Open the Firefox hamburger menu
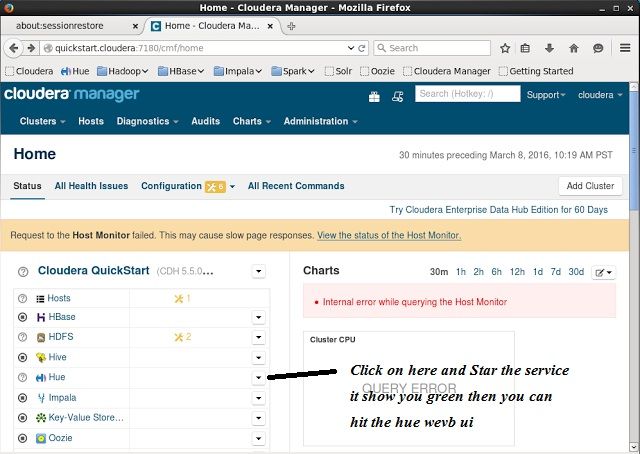The width and height of the screenshot is (640, 454). (625, 48)
